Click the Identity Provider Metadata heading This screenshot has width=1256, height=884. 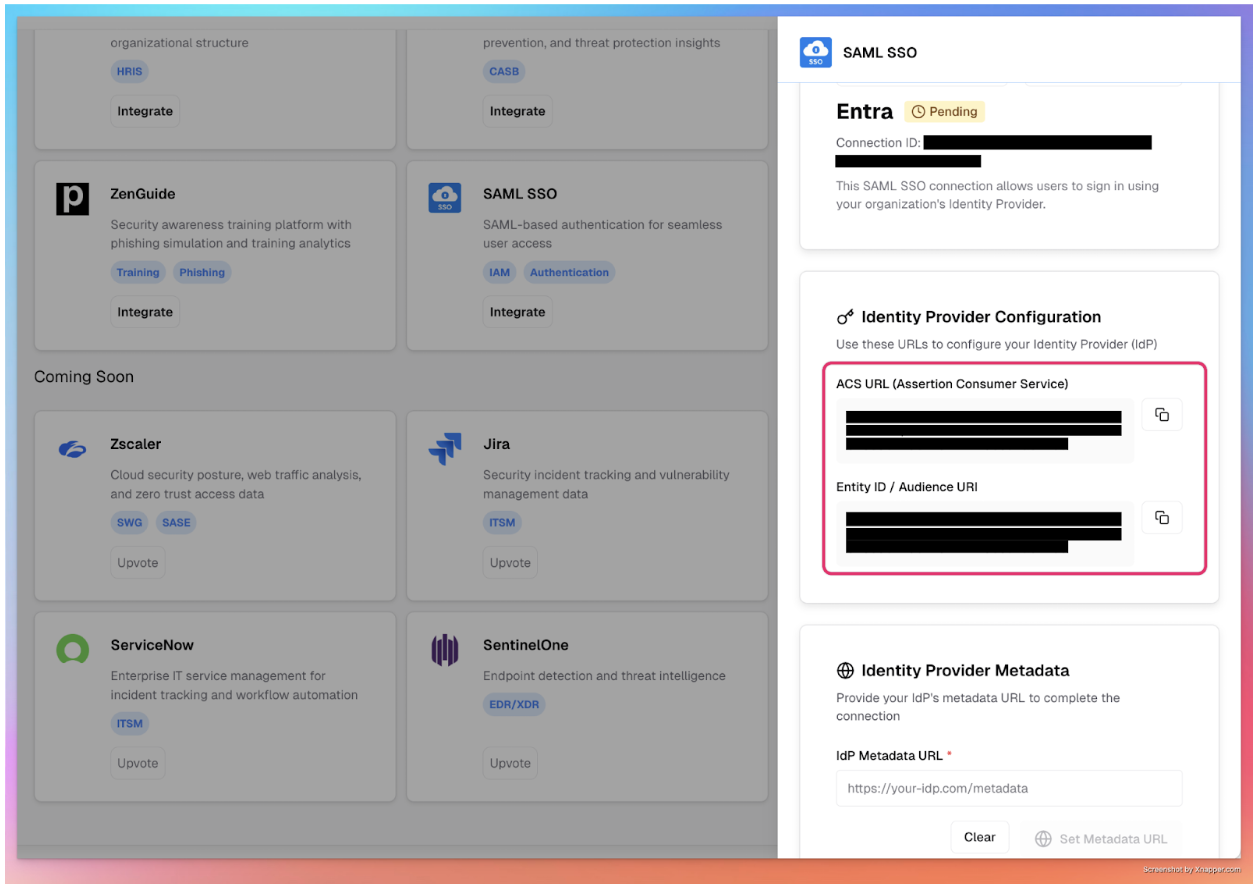click(965, 670)
